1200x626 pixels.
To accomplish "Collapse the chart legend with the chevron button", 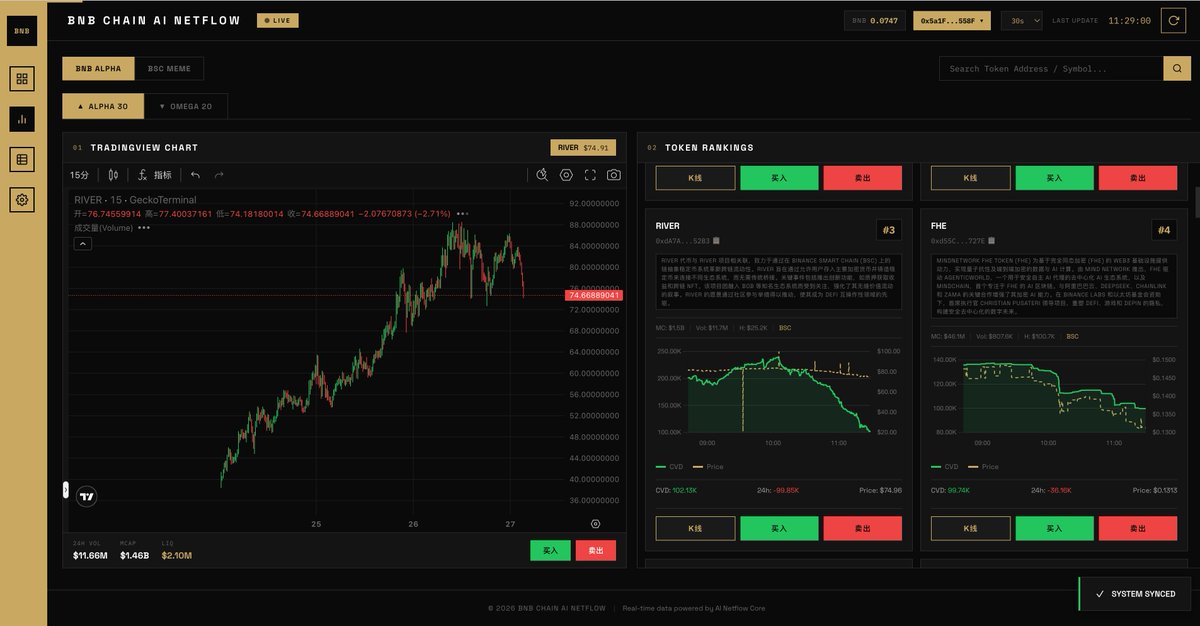I will coord(82,244).
